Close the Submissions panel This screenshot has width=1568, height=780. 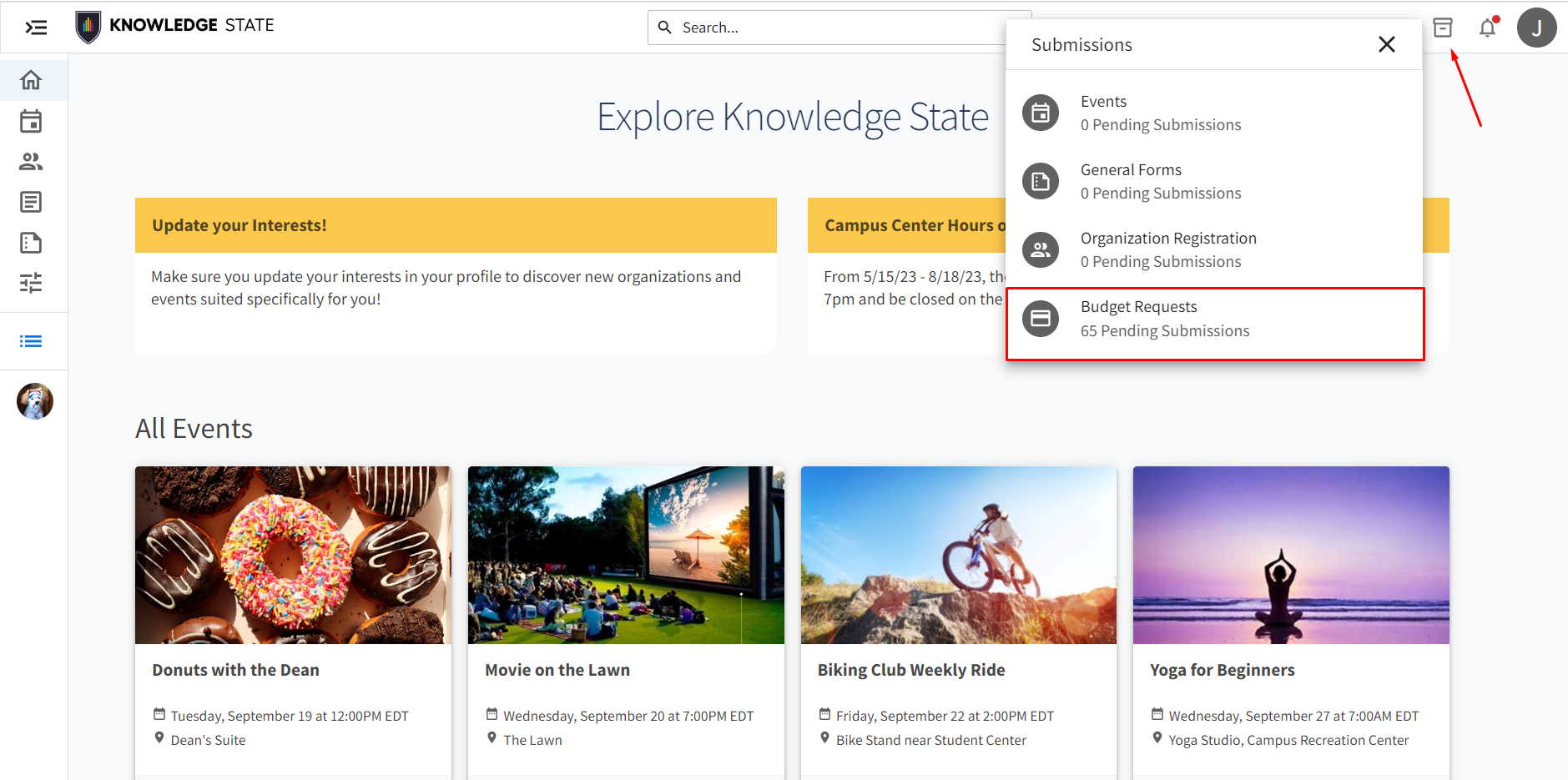click(x=1387, y=44)
